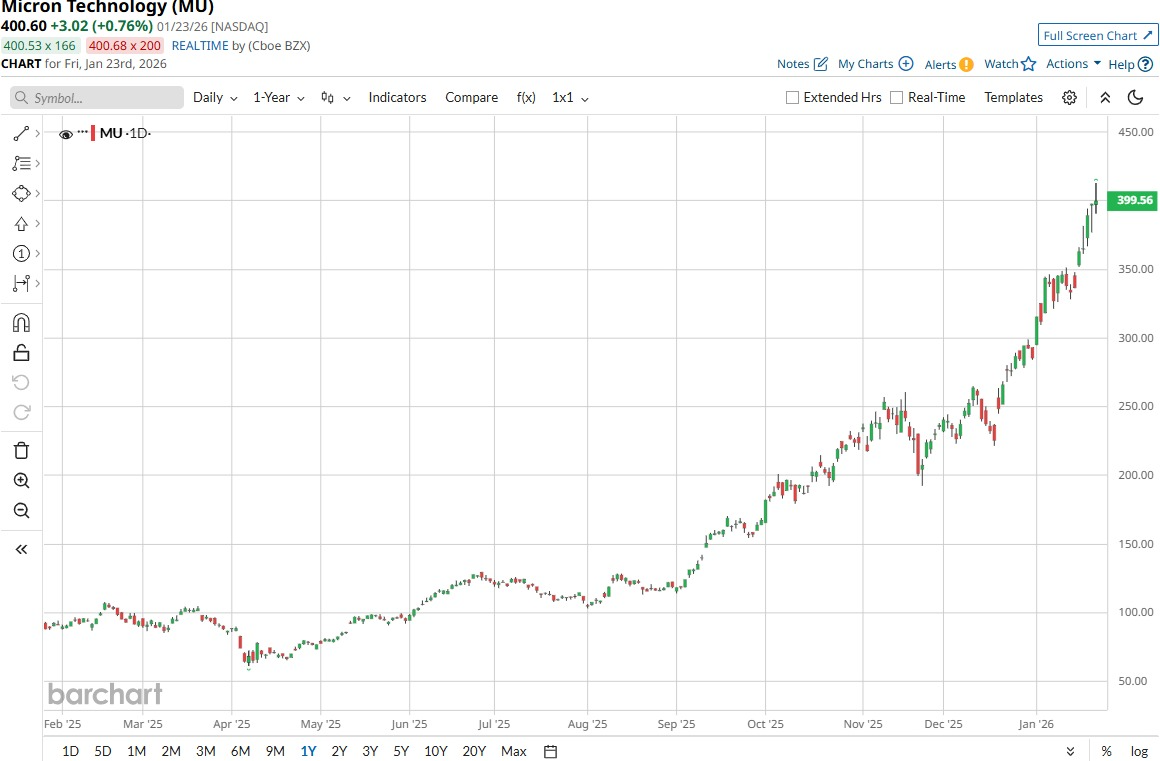The width and height of the screenshot is (1160, 761).
Task: Enable Real-Time checkbox
Action: point(897,98)
